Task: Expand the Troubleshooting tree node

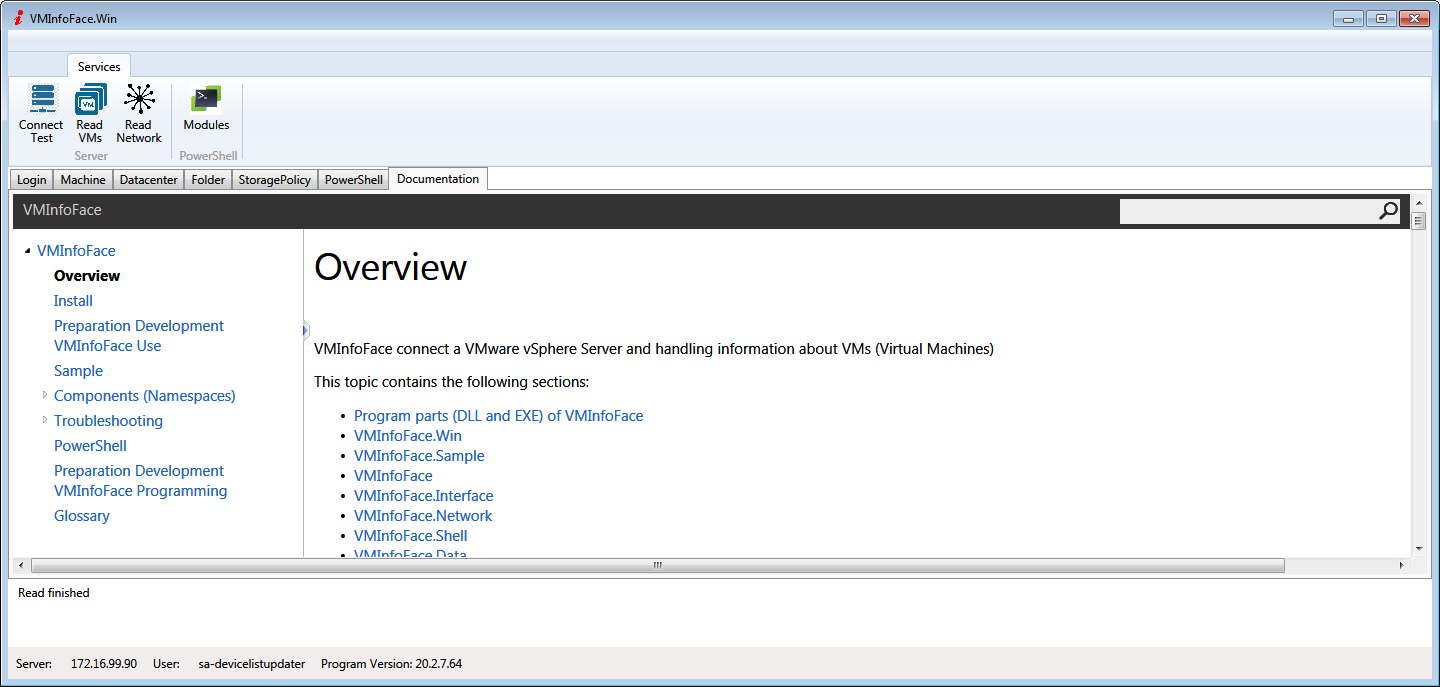Action: click(x=44, y=420)
